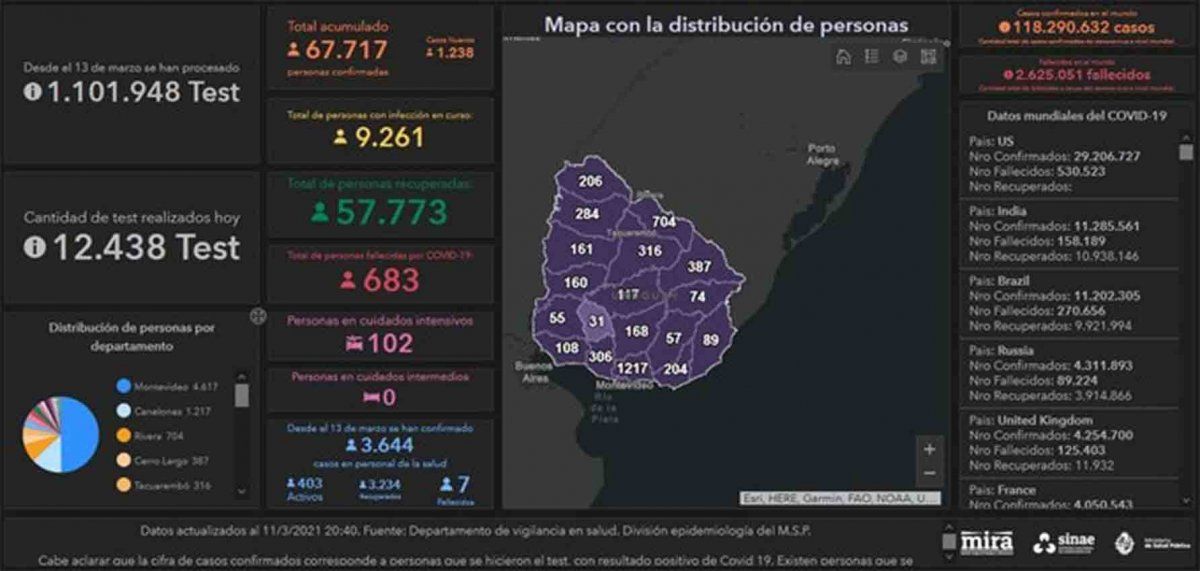
Task: Toggle the Rivera legend entry
Action: 150,436
